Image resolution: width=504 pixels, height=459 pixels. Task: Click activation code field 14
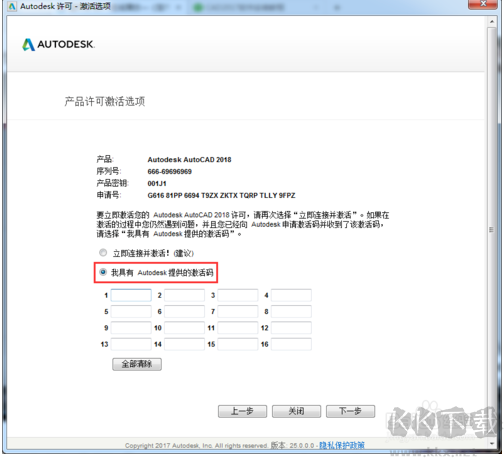(184, 344)
